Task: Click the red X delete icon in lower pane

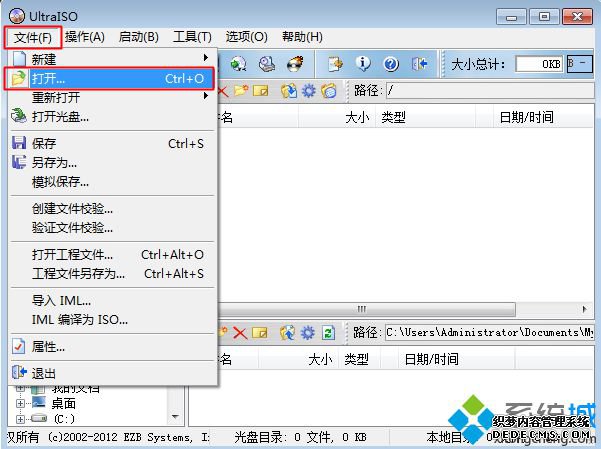Action: 240,333
